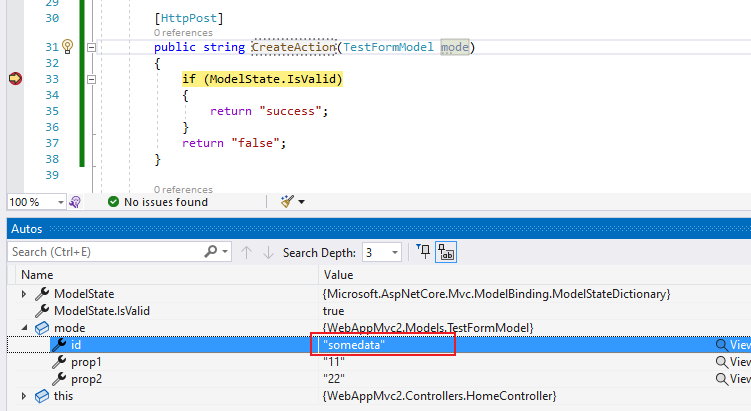Image resolution: width=751 pixels, height=411 pixels.
Task: Click the find previous up arrow
Action: [246, 252]
